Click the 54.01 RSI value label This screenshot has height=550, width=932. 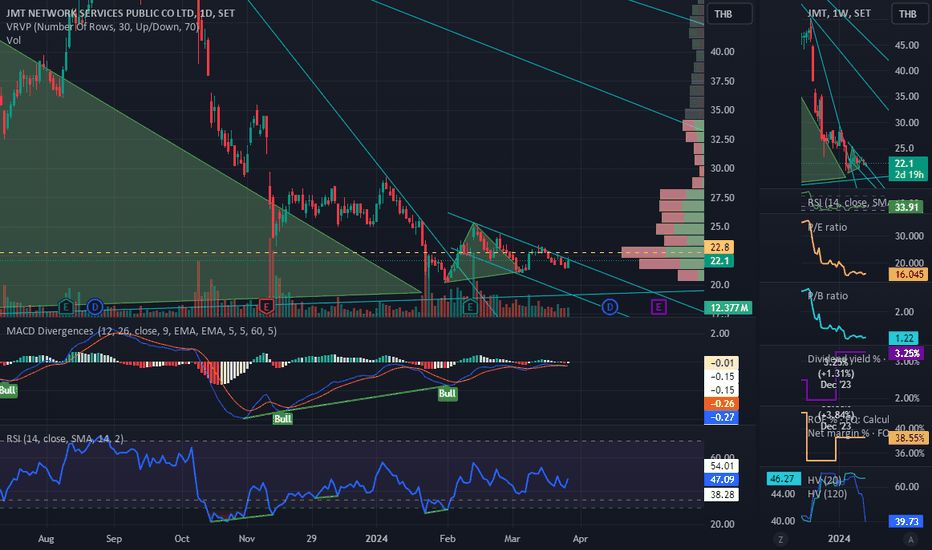722,466
